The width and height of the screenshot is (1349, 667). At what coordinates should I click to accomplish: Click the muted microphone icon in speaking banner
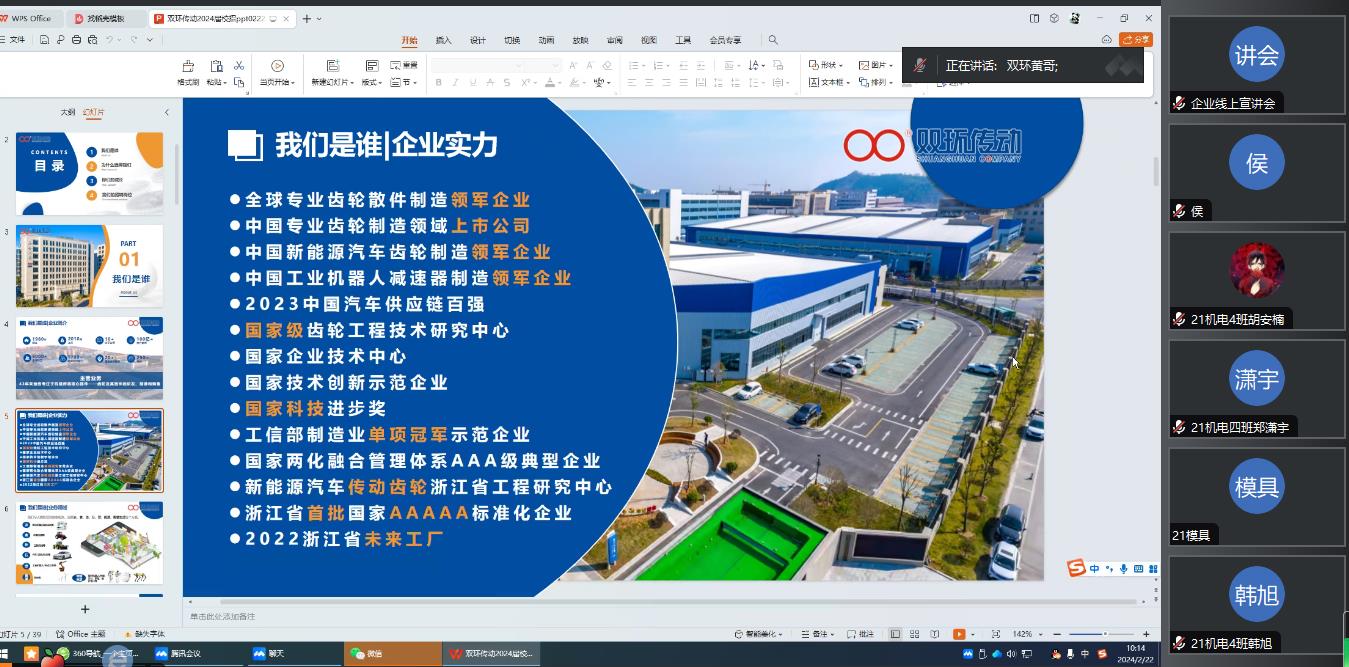(x=920, y=65)
